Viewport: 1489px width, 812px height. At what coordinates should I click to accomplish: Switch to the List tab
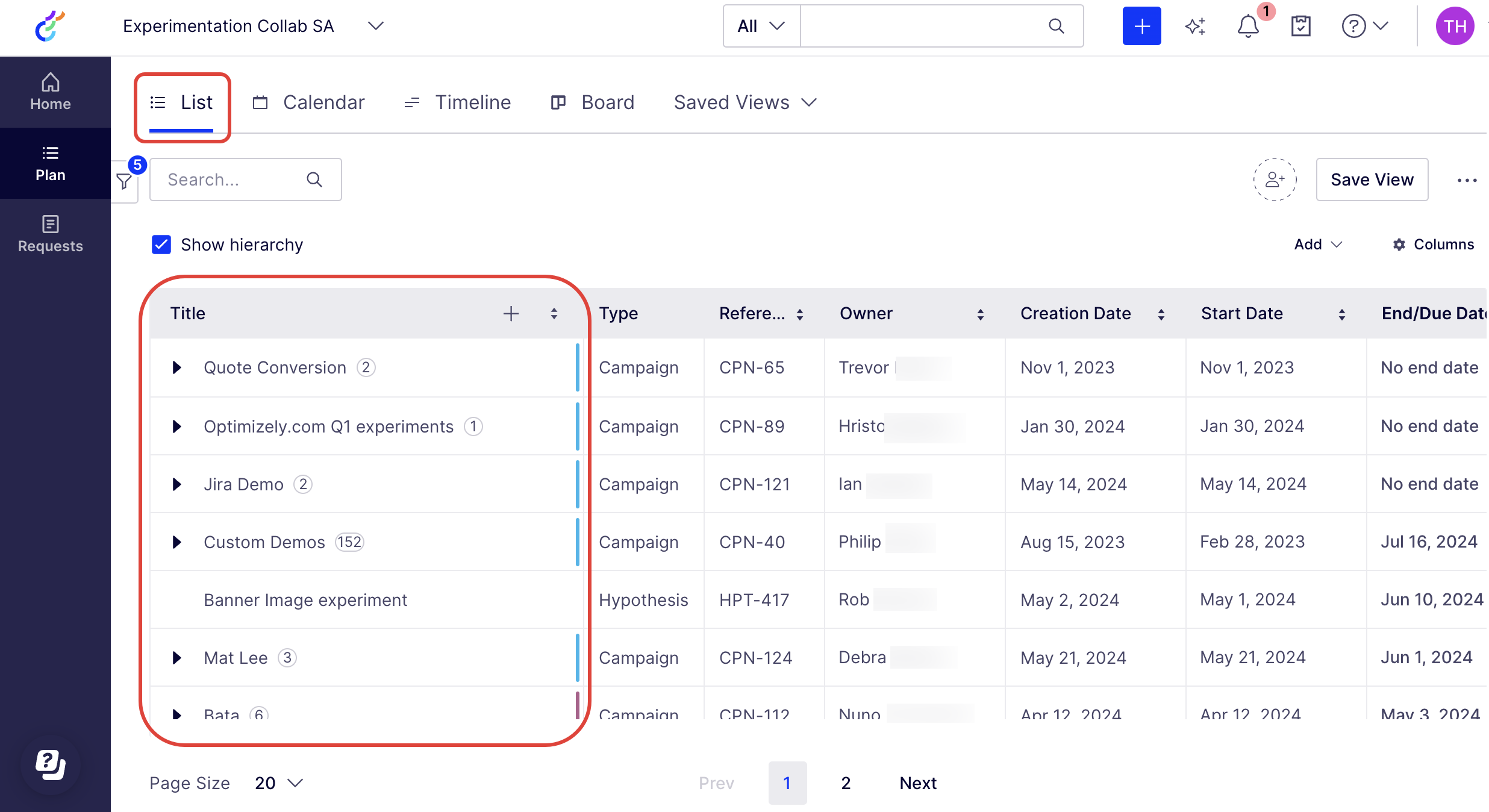[x=181, y=102]
